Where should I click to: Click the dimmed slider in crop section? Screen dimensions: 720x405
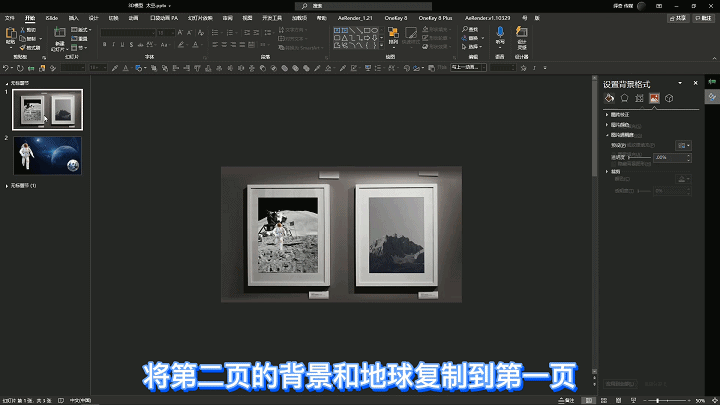643,191
